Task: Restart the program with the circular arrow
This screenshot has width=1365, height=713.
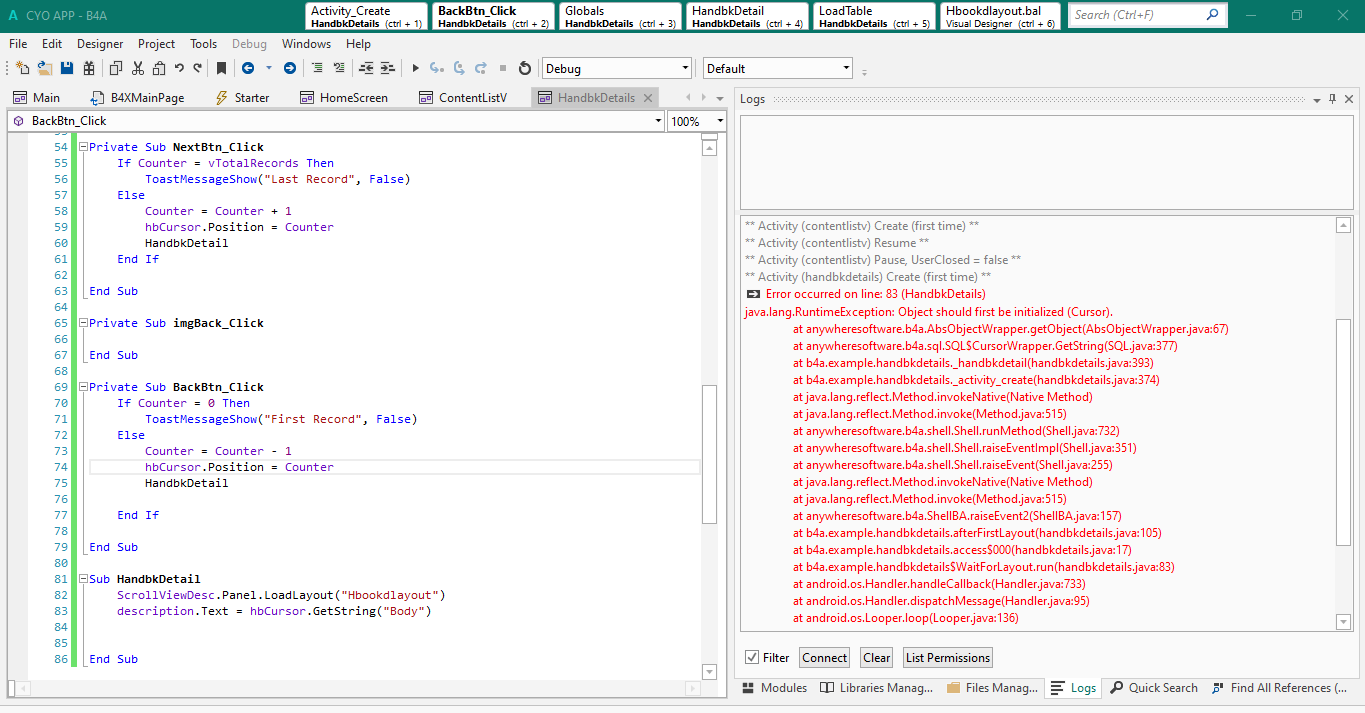Action: 525,68
